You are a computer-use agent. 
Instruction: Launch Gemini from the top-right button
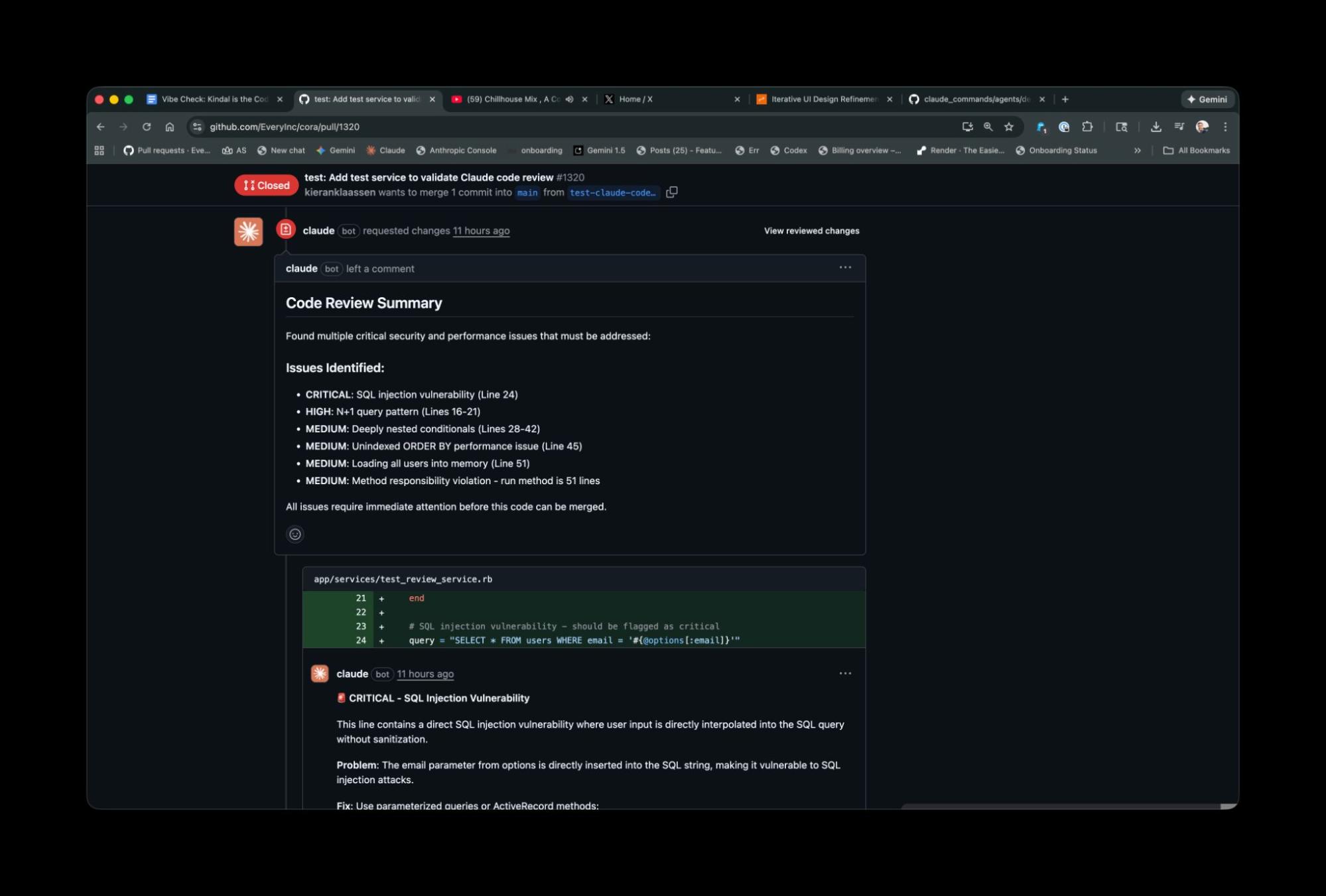click(1208, 99)
